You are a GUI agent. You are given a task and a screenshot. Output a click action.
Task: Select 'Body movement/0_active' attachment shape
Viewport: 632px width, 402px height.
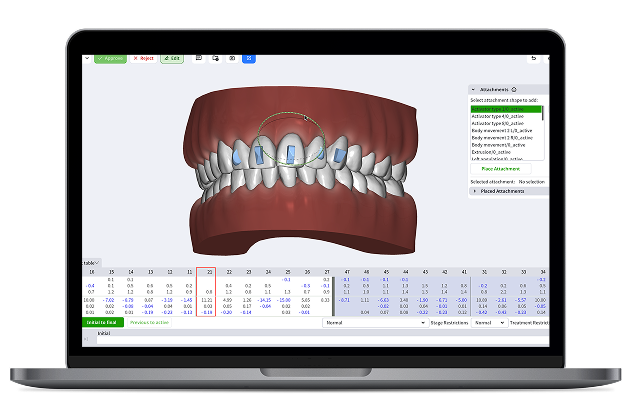(497, 144)
